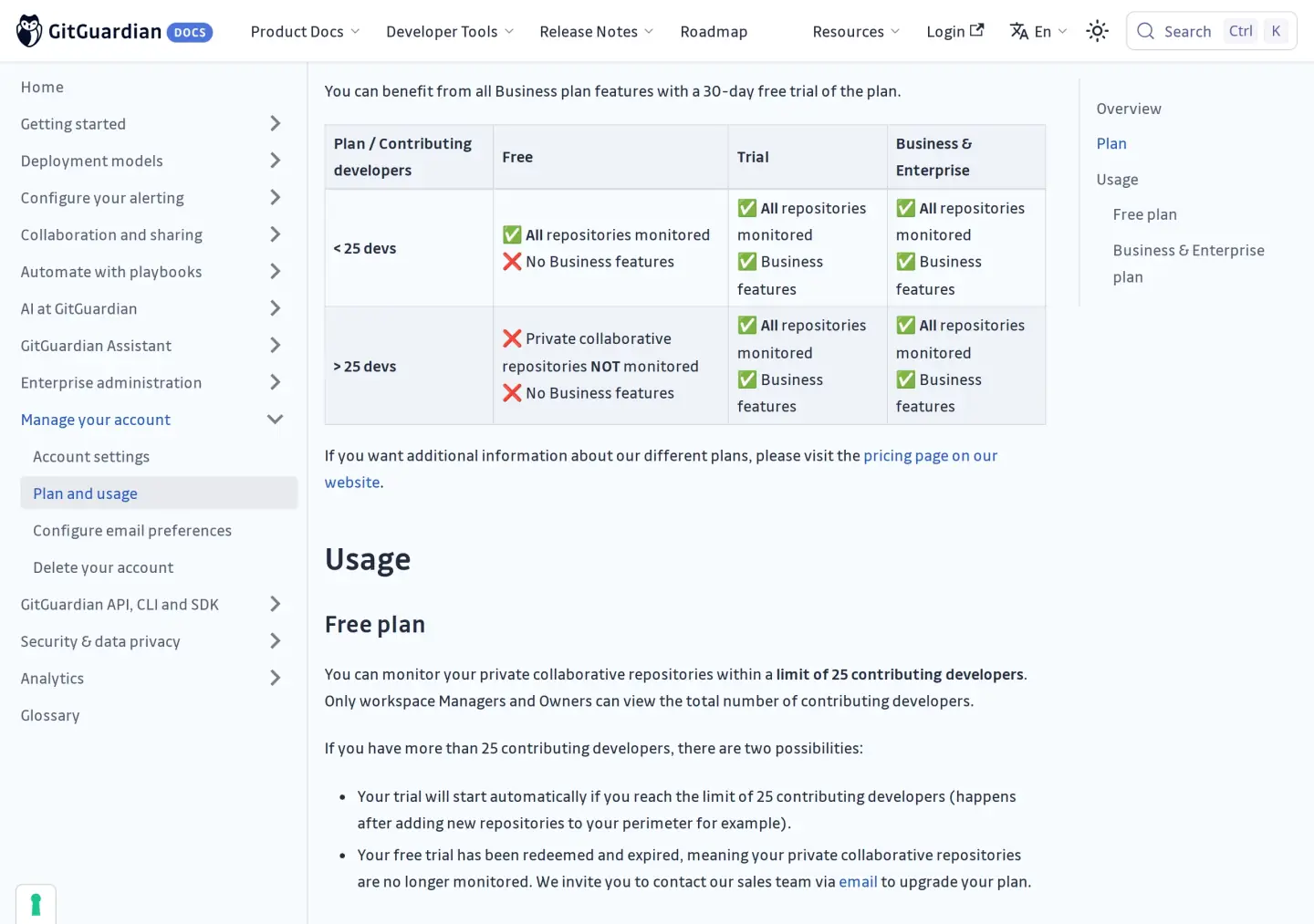This screenshot has height=924, width=1314.
Task: Open Configure email preferences page
Action: (132, 530)
